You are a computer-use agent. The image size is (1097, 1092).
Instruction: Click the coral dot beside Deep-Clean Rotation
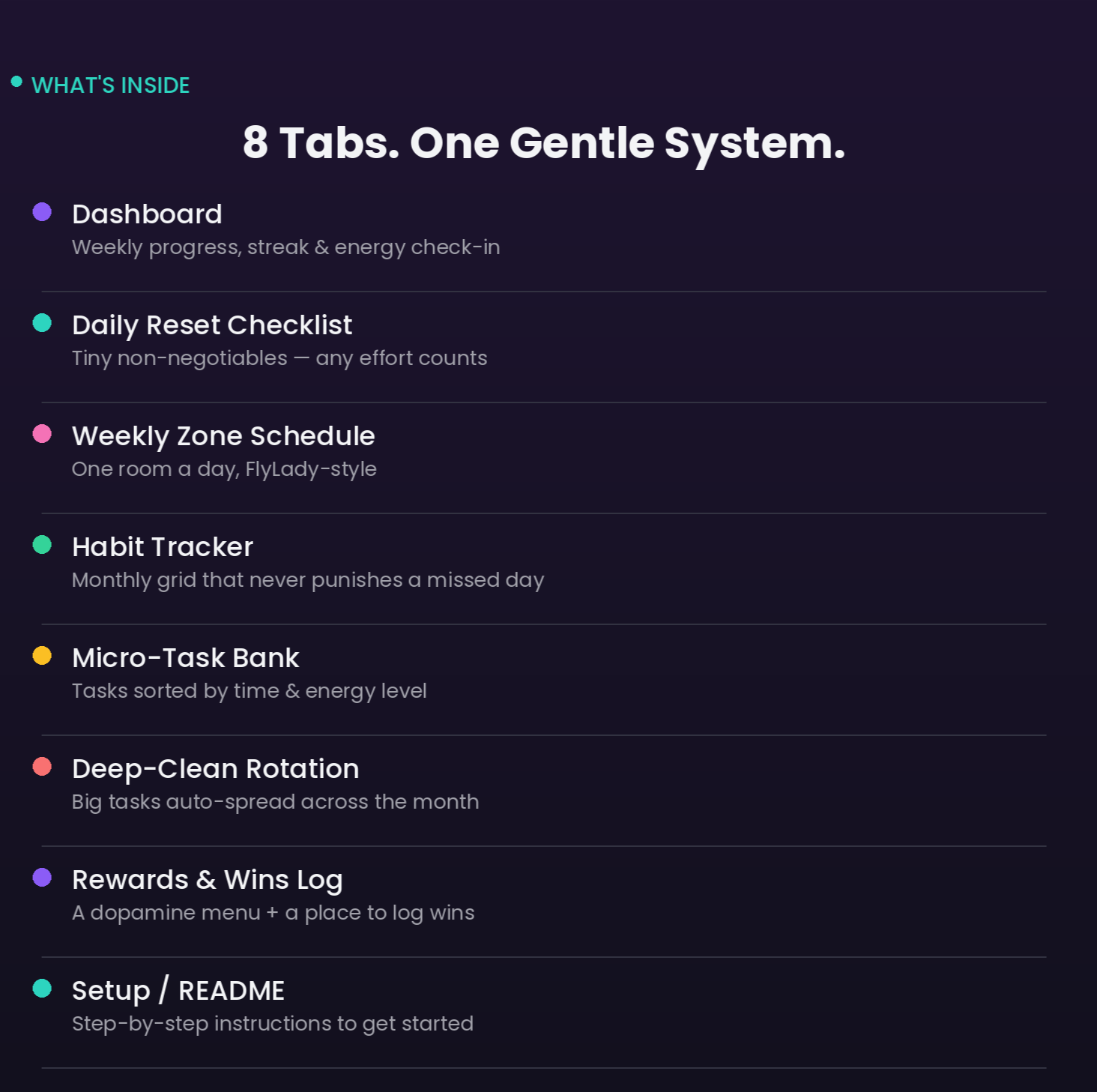42,767
